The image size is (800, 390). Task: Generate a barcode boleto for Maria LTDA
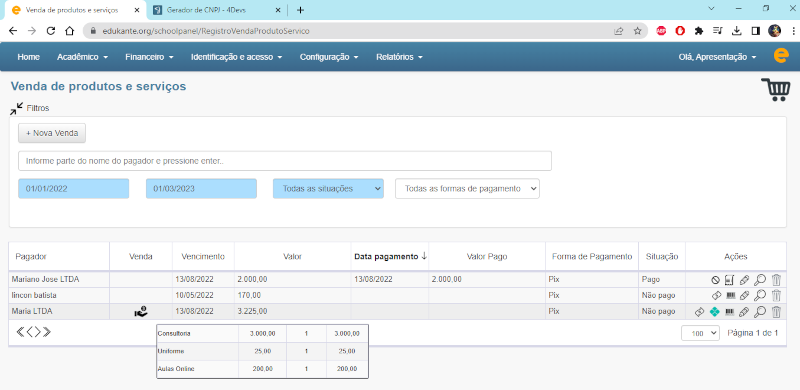pos(731,311)
